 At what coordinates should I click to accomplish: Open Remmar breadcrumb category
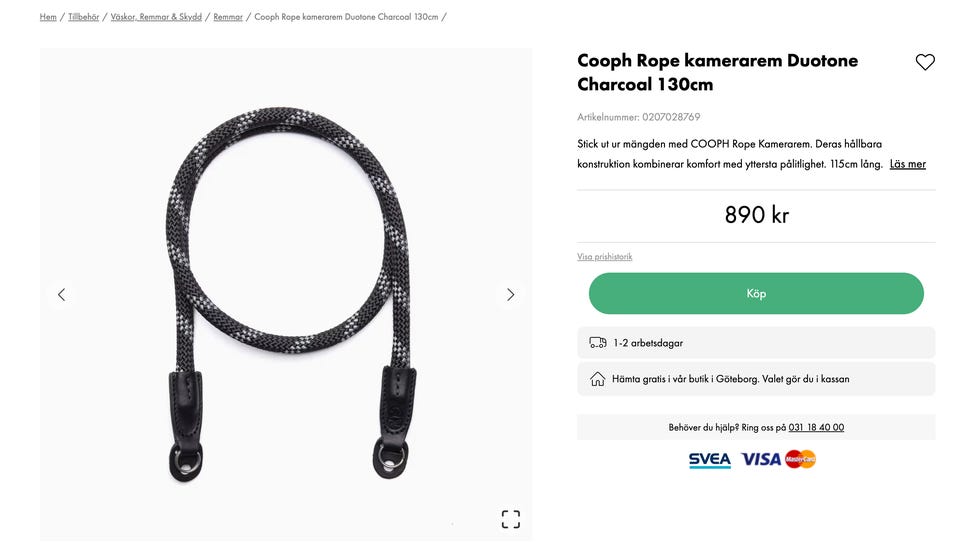coord(228,17)
